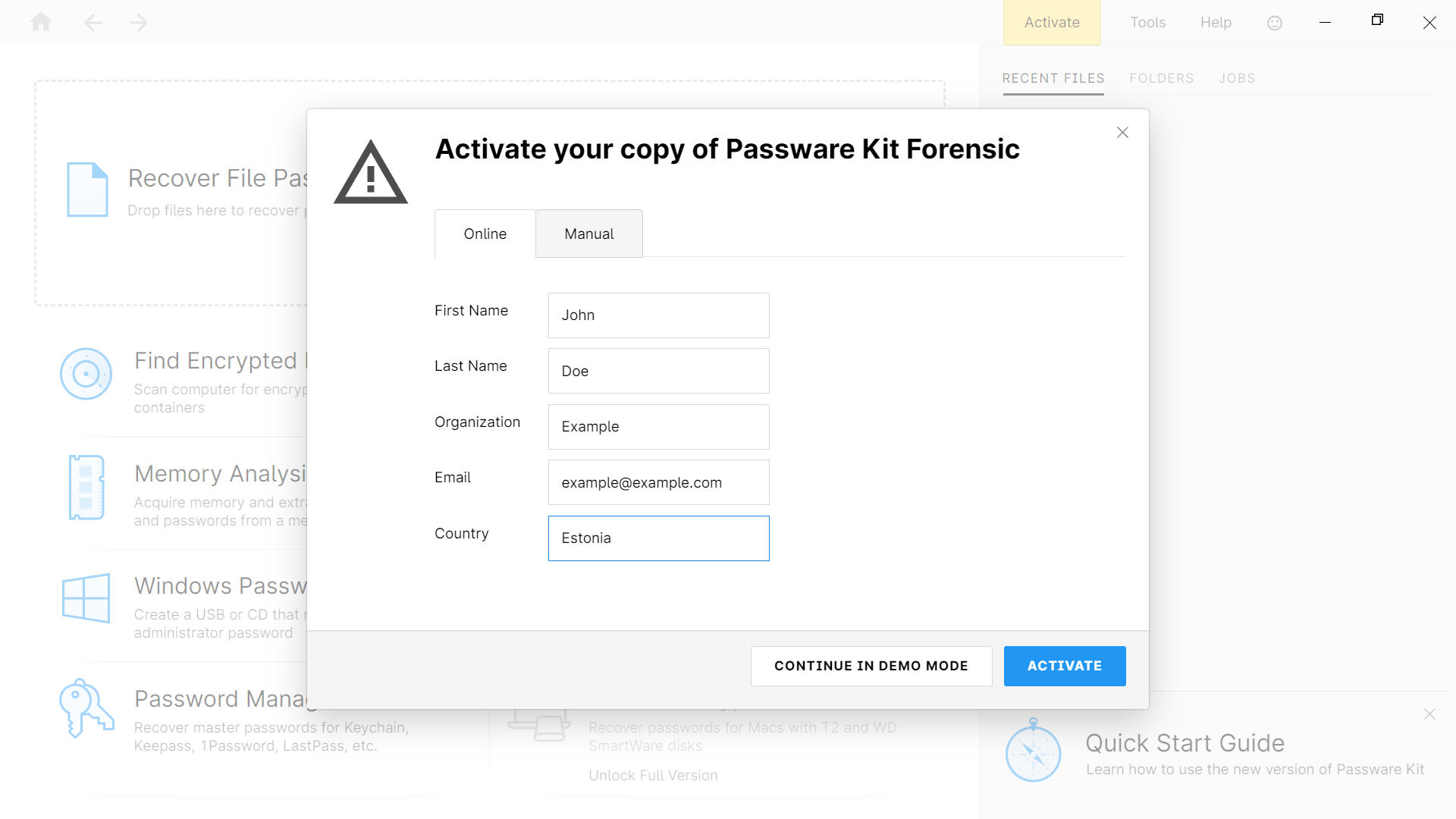Open the JOBS tab
The height and width of the screenshot is (819, 1456).
tap(1237, 78)
